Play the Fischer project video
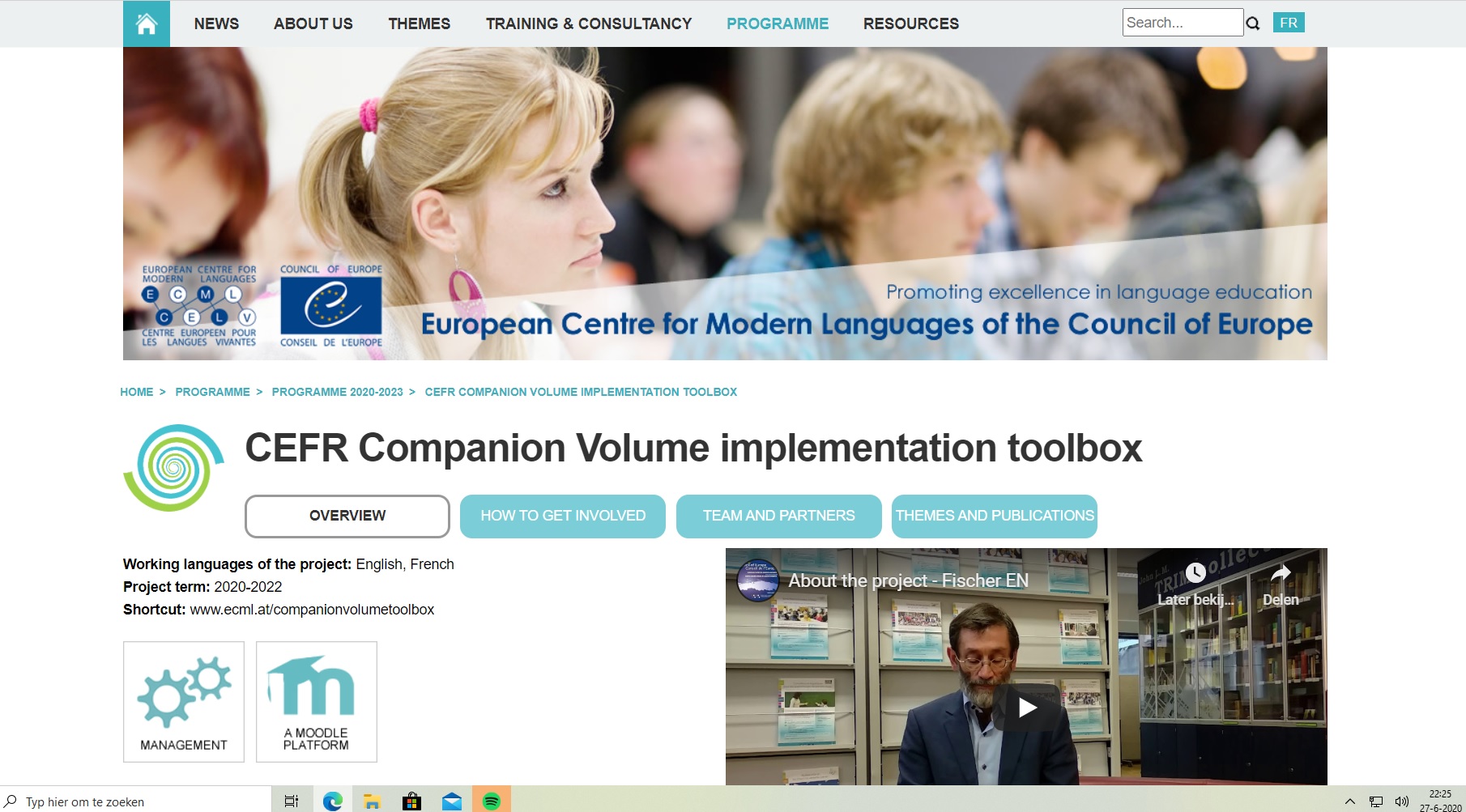 1027,708
